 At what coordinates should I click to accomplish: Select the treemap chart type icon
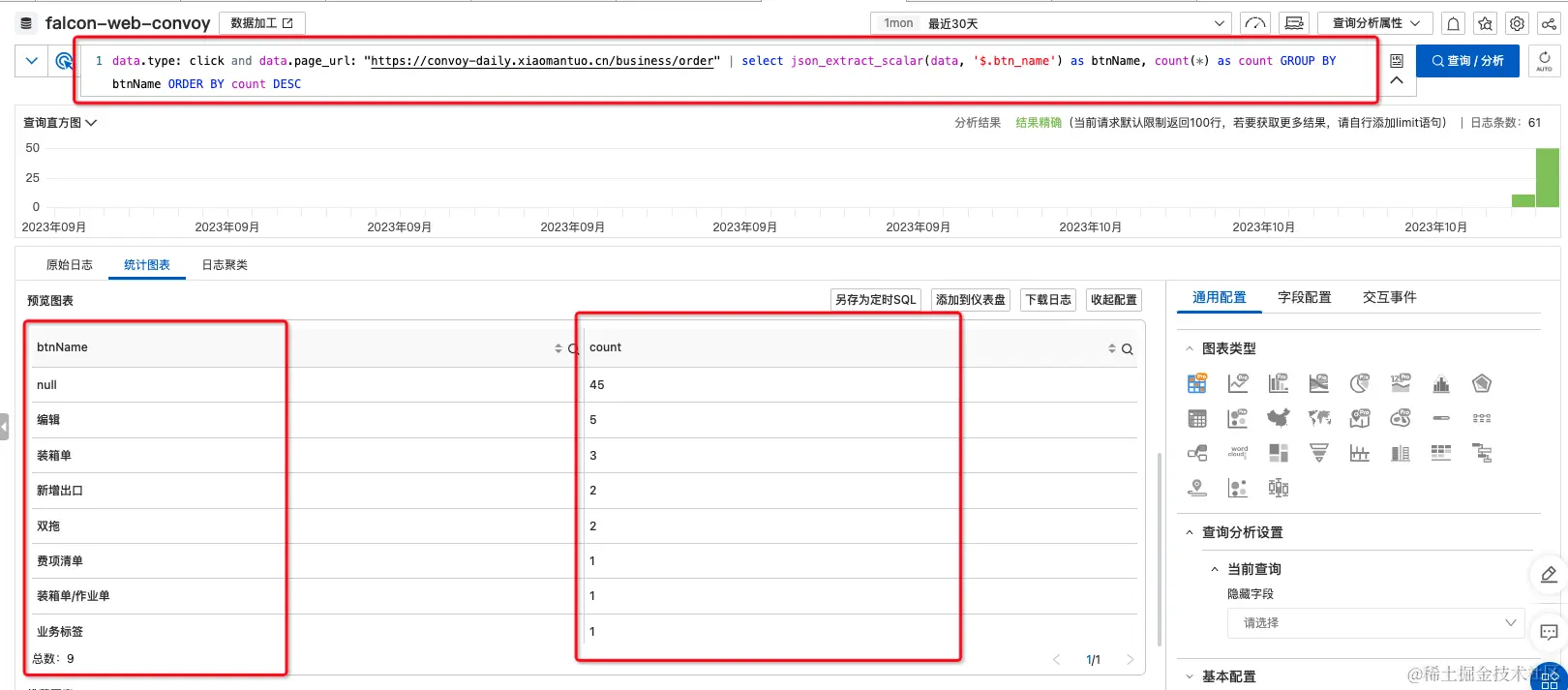click(1279, 453)
